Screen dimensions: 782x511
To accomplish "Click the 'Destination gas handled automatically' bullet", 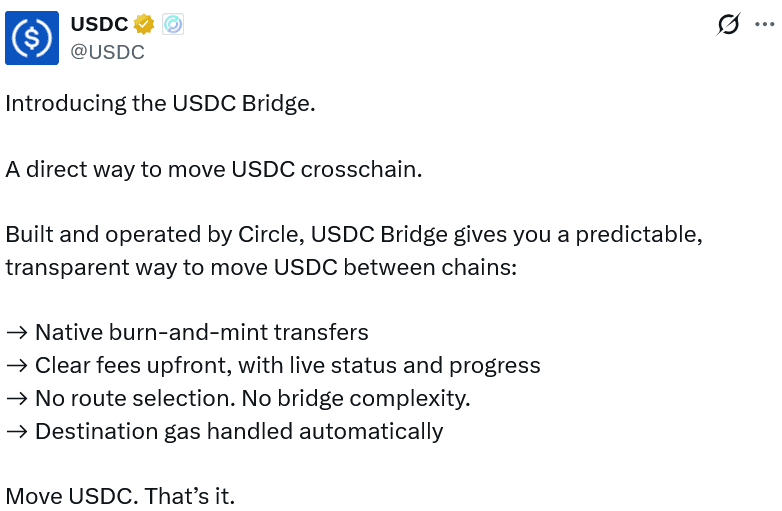I will 238,431.
